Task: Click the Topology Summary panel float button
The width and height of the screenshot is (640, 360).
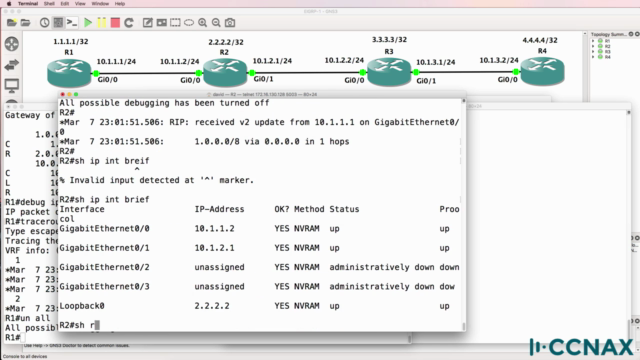Action: [x=631, y=34]
